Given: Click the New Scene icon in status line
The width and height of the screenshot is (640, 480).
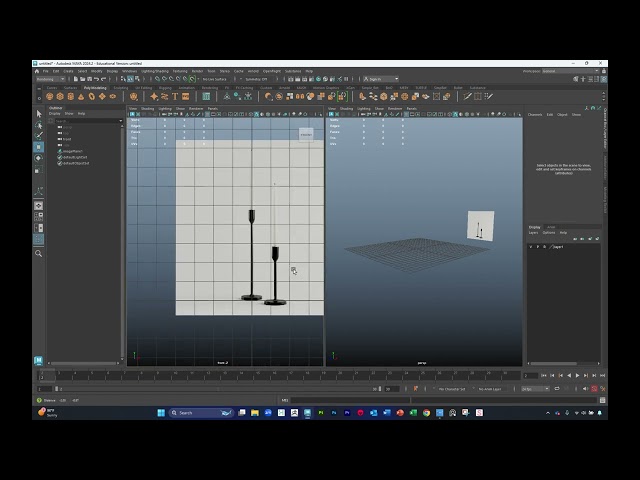Looking at the screenshot, I should point(76,79).
